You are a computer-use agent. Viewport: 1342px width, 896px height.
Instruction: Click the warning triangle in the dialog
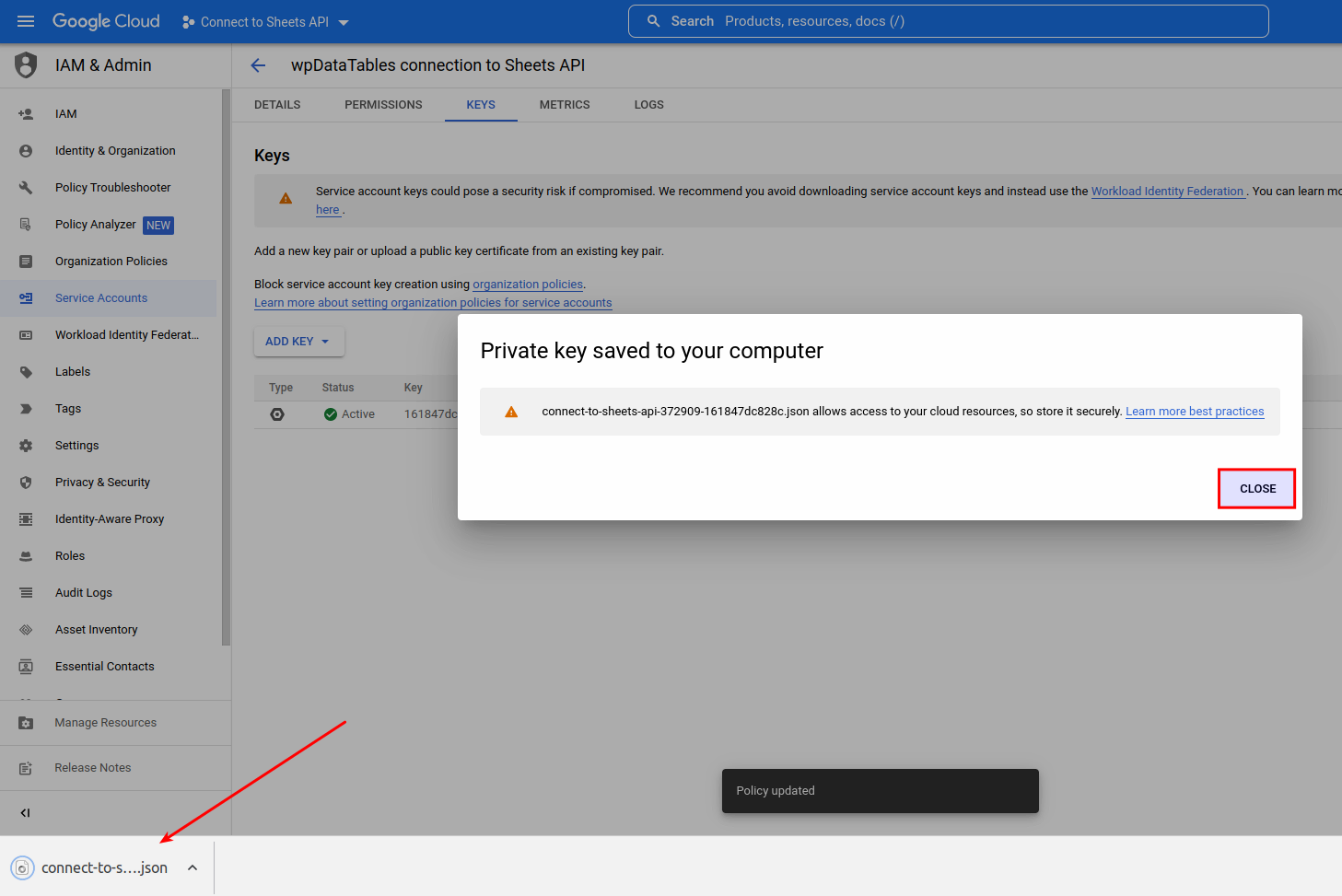click(510, 411)
